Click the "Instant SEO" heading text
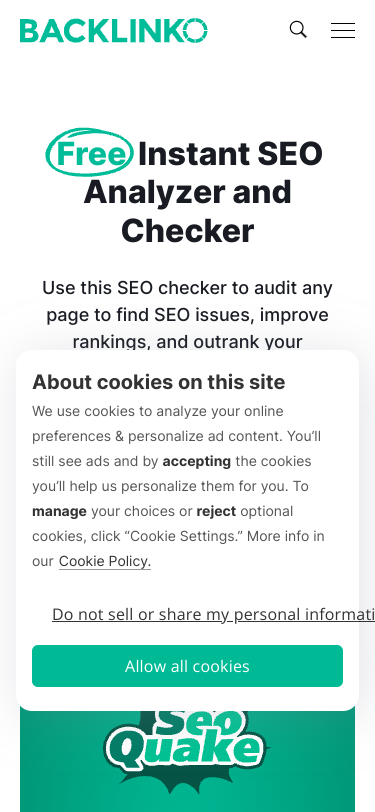375x812 pixels. click(230, 153)
